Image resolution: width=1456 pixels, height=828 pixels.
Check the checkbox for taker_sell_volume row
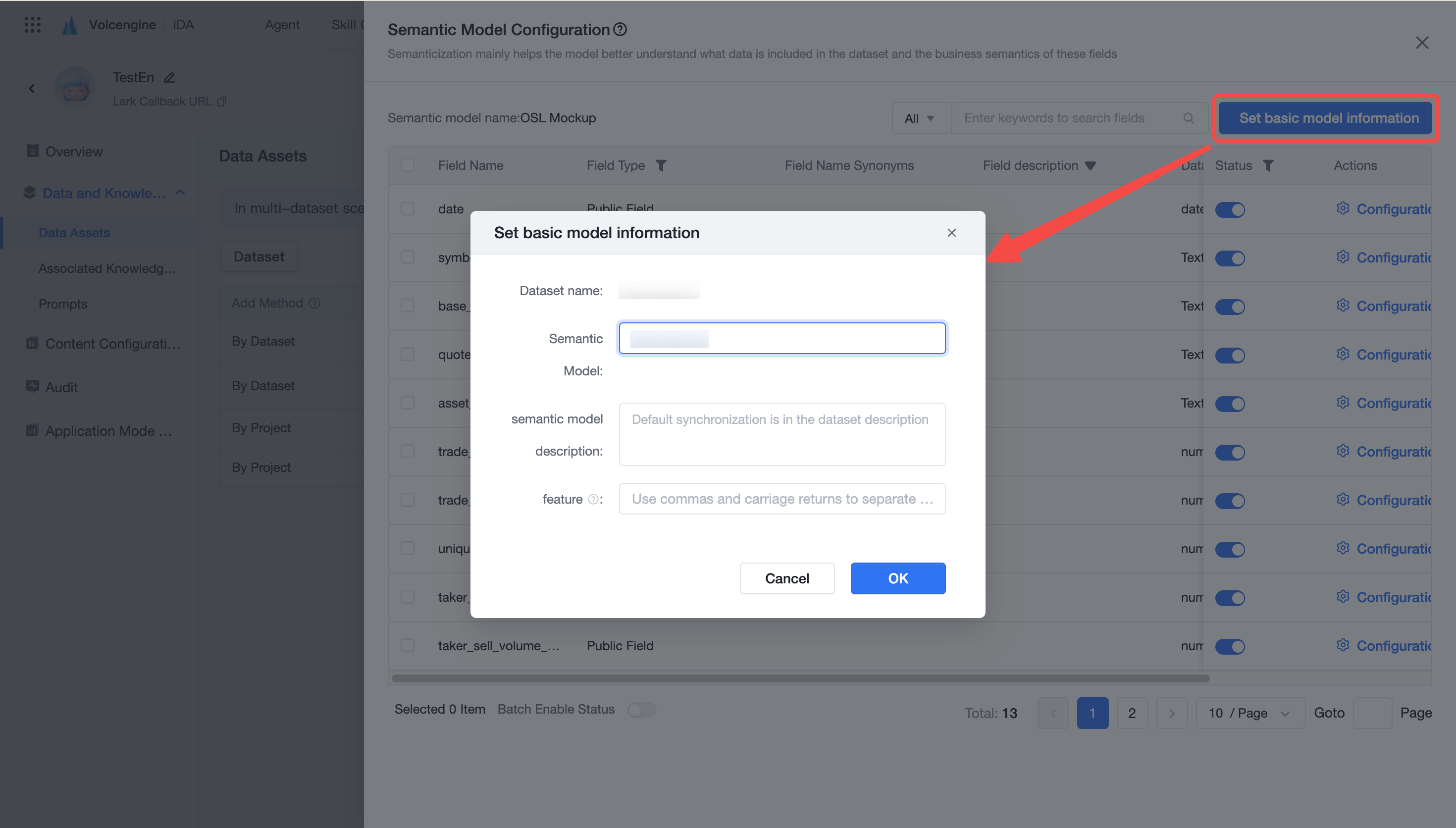(x=407, y=645)
